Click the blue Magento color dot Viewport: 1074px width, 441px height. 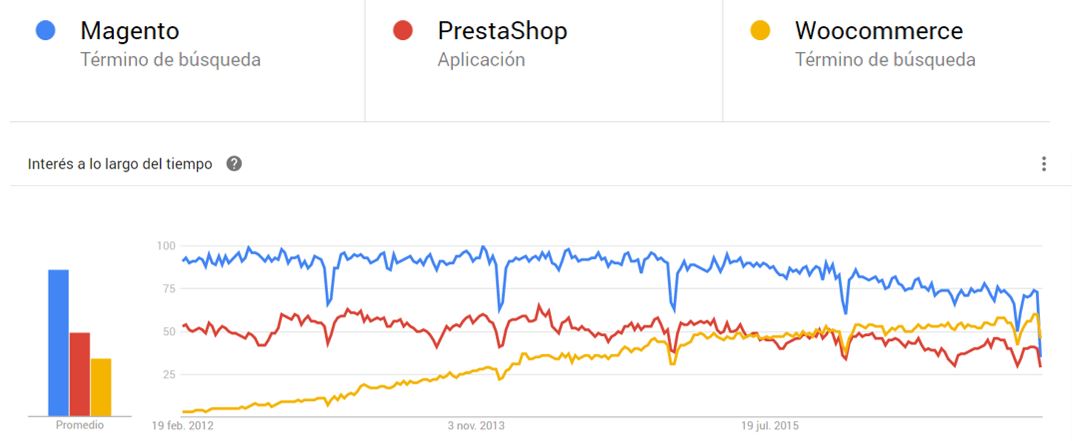click(x=45, y=30)
